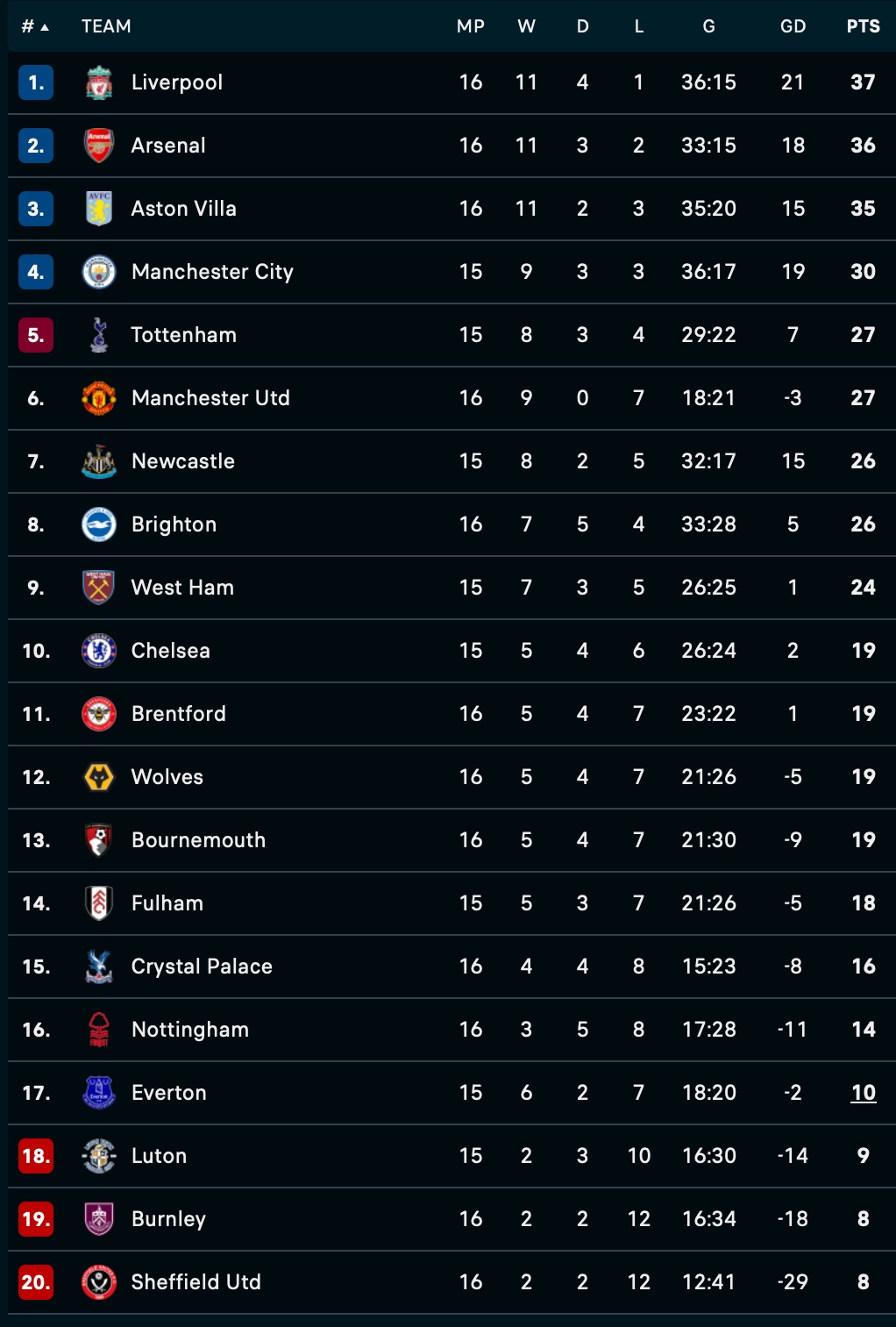The image size is (896, 1327).
Task: Click the Everton crest icon
Action: 99,1093
